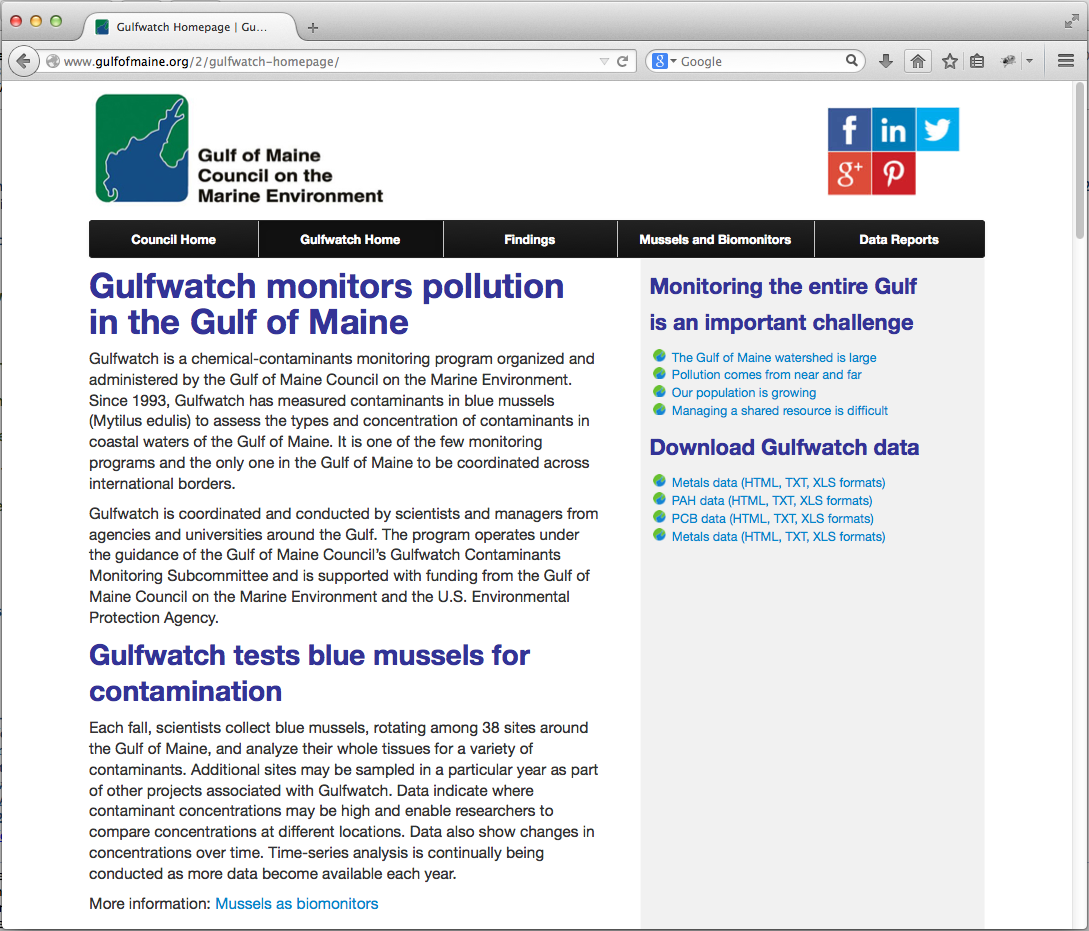Go to the browser Home icon

pyautogui.click(x=917, y=61)
